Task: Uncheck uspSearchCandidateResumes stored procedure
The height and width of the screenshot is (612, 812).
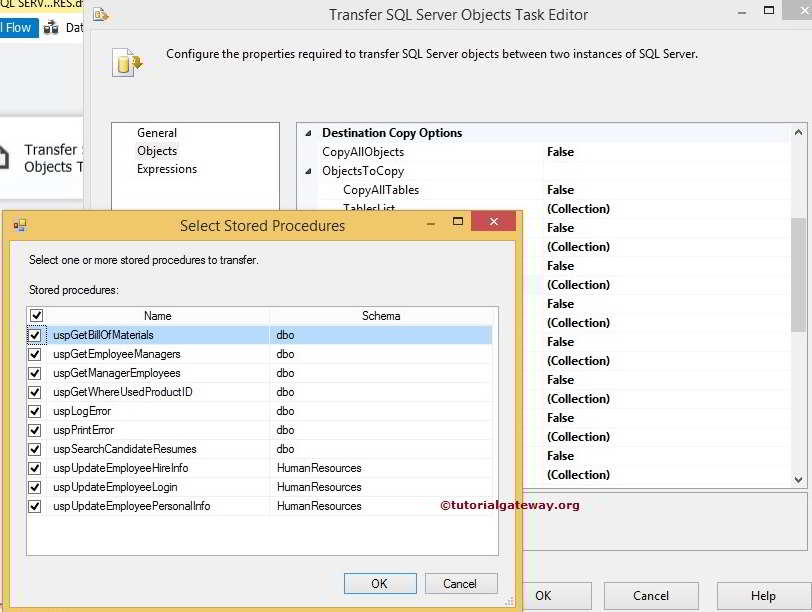Action: pyautogui.click(x=35, y=449)
